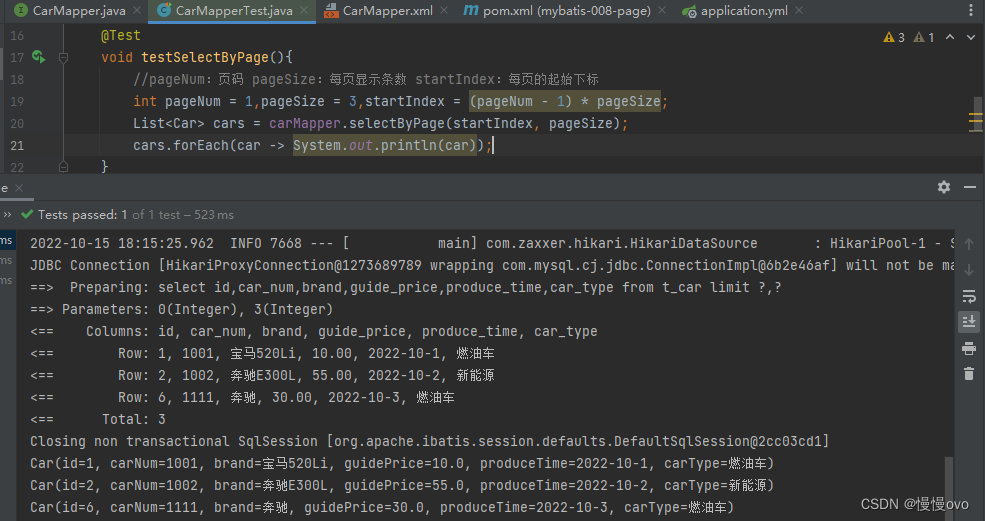Click the testSelectByPage method name
Image resolution: width=985 pixels, height=521 pixels.
coord(205,57)
